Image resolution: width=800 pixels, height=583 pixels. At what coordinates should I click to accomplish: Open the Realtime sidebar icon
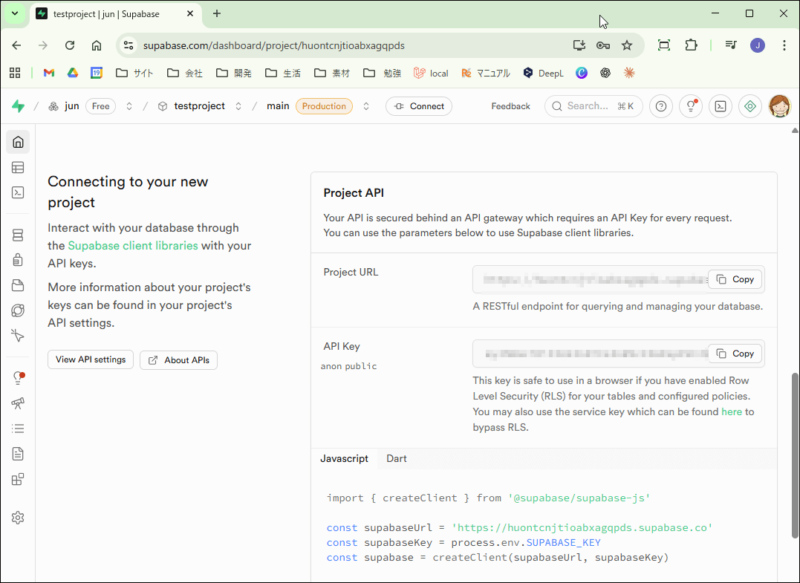[x=17, y=336]
